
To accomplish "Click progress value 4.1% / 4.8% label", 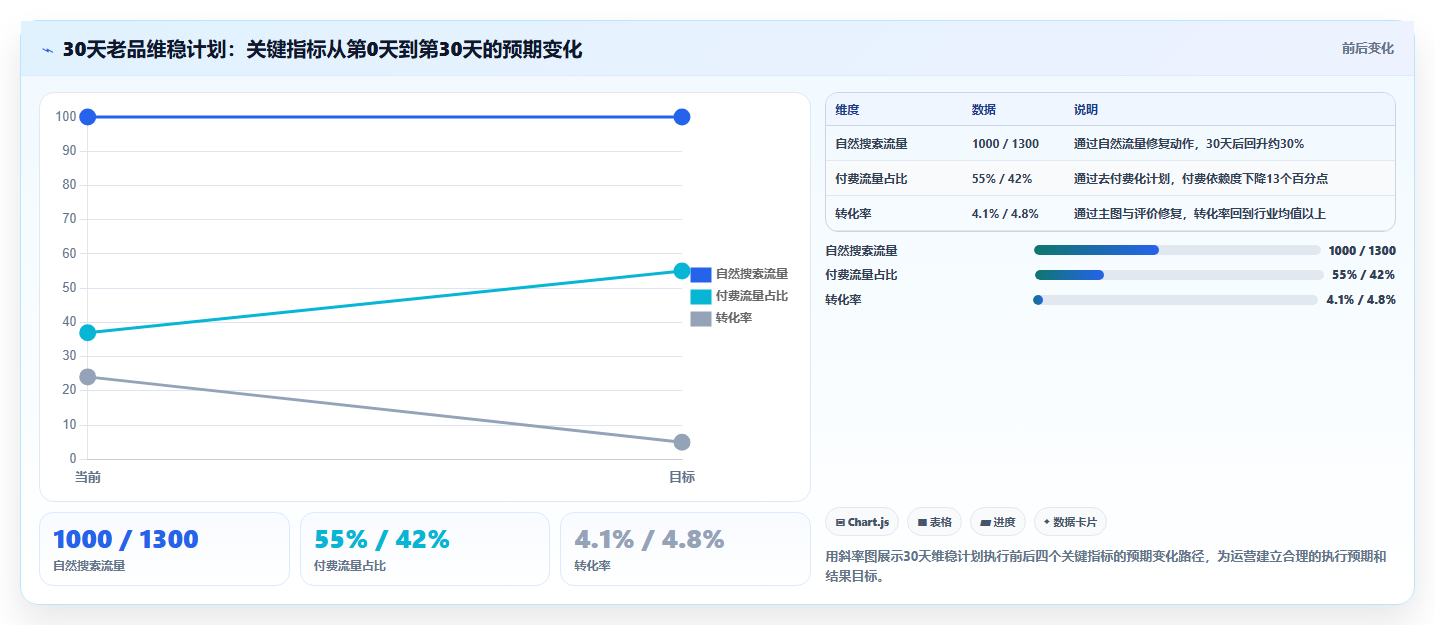I will pyautogui.click(x=1361, y=300).
